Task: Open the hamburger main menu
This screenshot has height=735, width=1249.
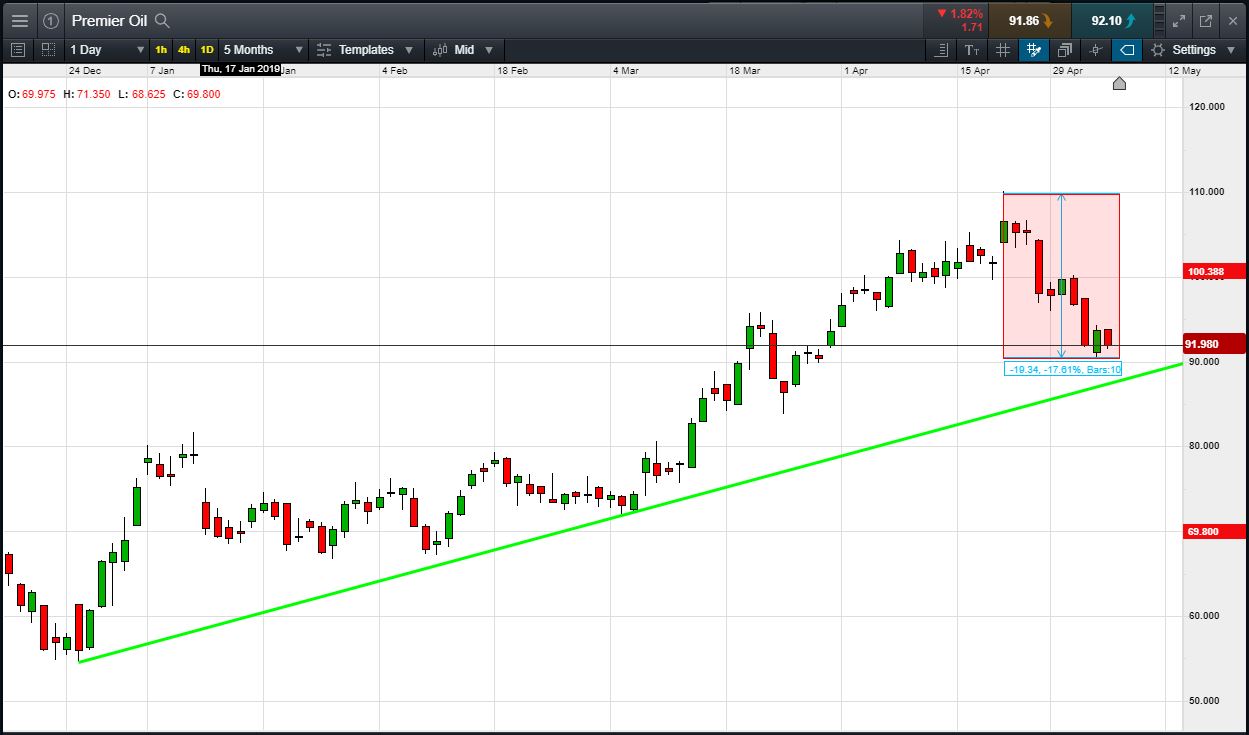Action: tap(20, 20)
